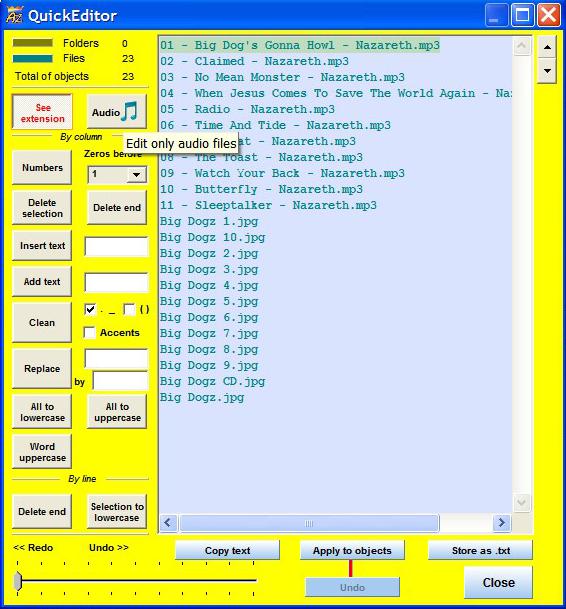Select '09 - Watch Your Back' line
This screenshot has width=566, height=609.
pos(282,173)
